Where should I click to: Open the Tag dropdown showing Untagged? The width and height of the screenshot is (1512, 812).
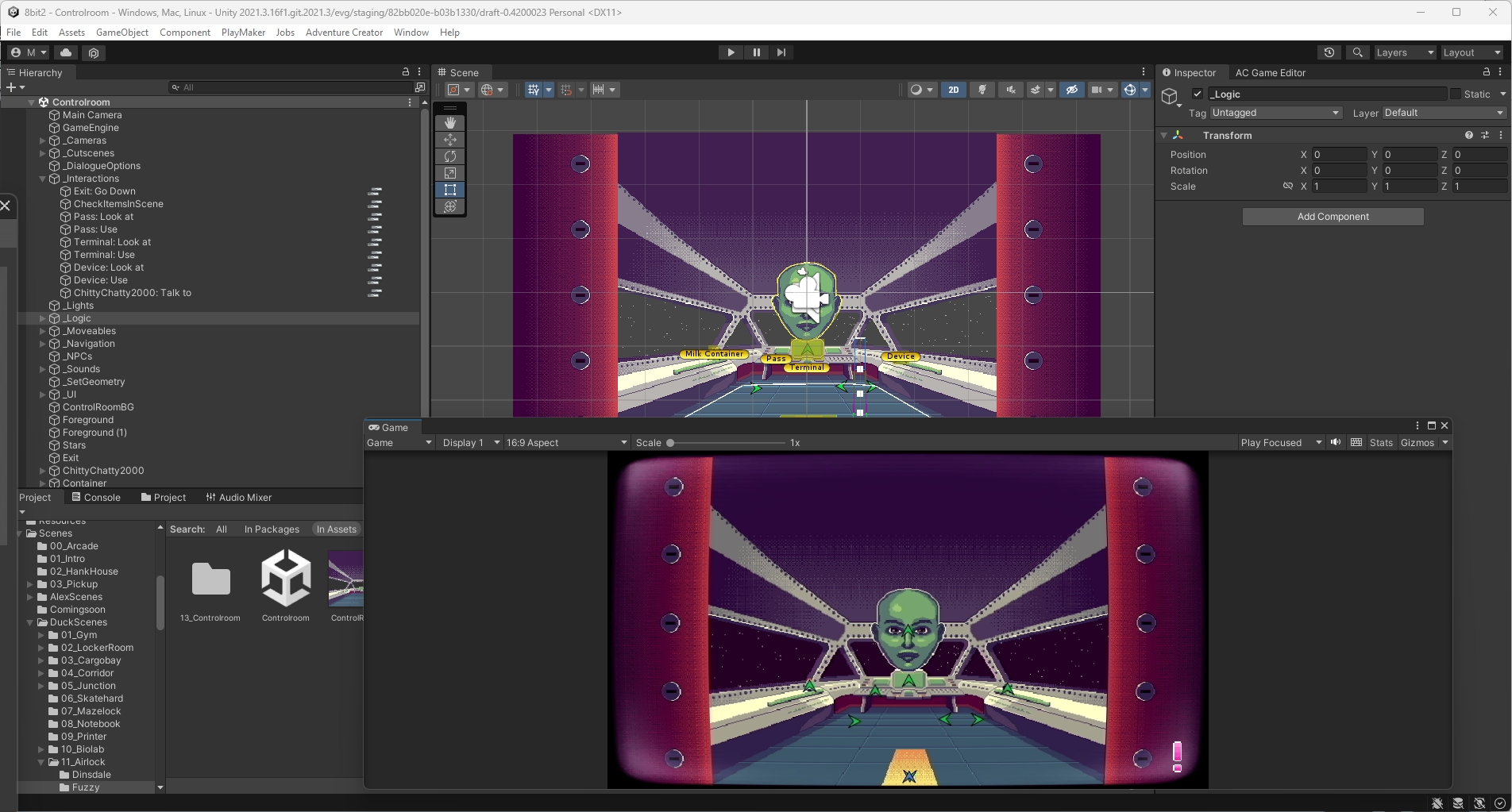(x=1275, y=113)
